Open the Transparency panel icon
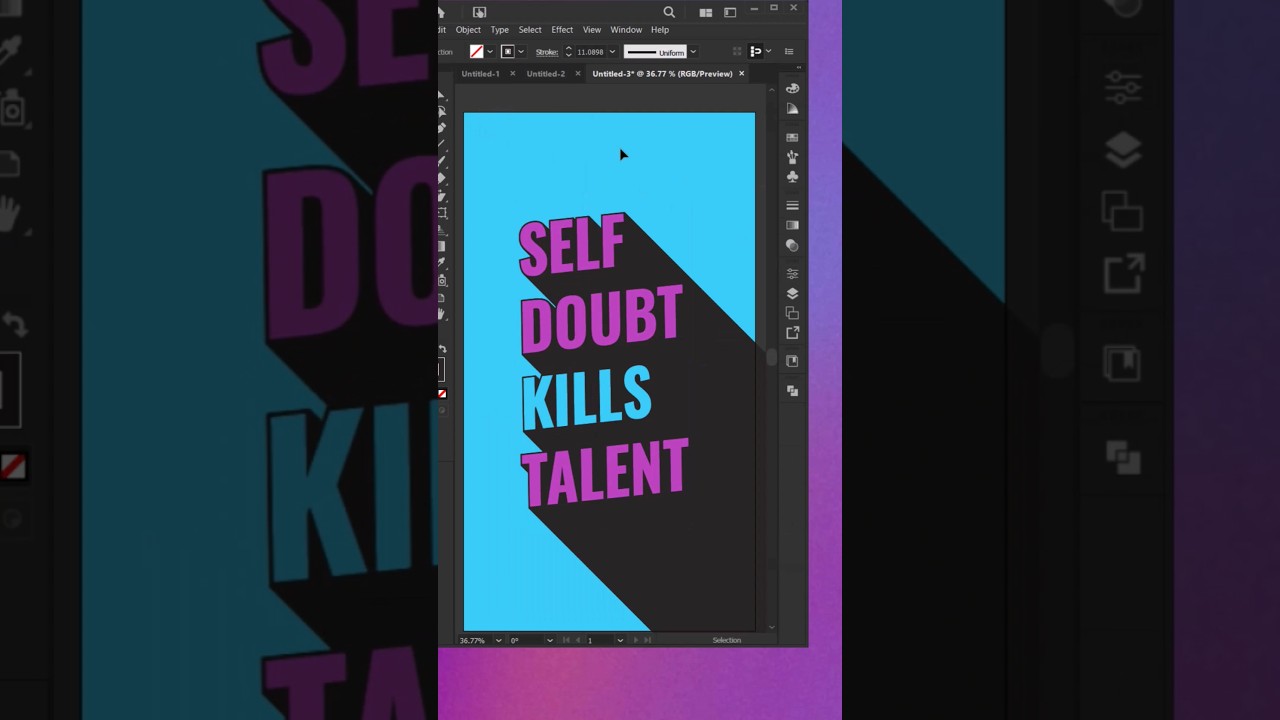The image size is (1280, 720). [793, 245]
